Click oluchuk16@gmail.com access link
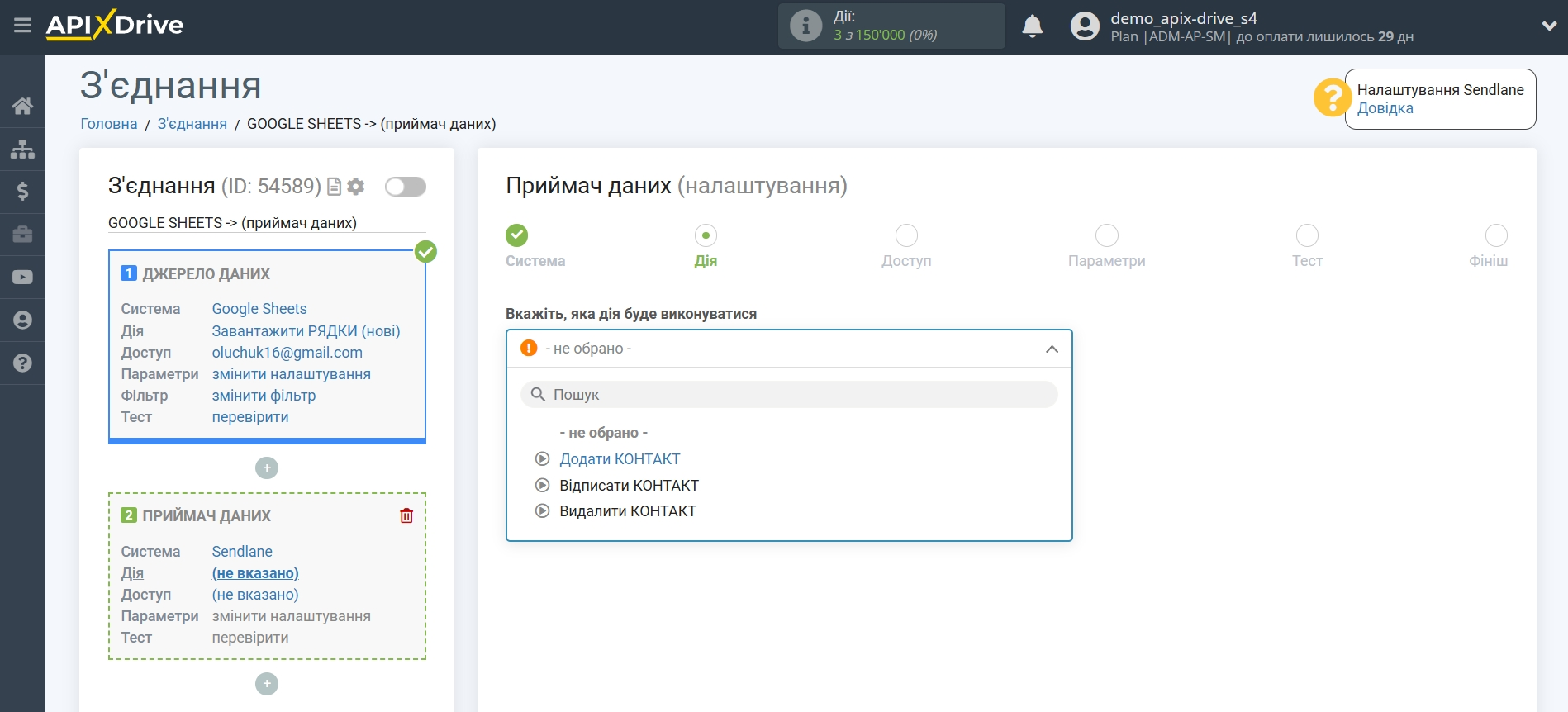This screenshot has width=1568, height=712. (x=287, y=353)
